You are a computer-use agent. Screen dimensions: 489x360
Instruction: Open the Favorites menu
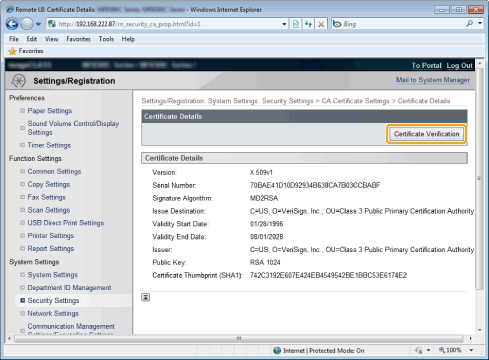click(78, 39)
